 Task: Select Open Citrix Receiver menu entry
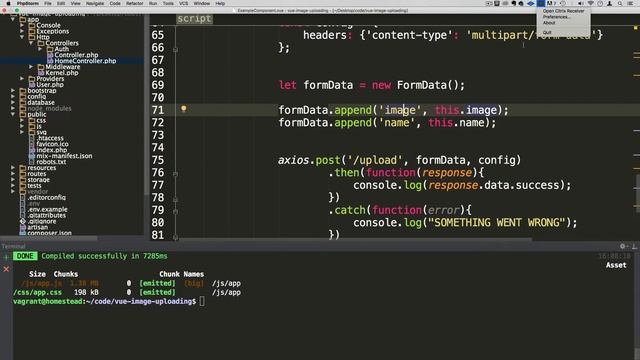pyautogui.click(x=563, y=11)
